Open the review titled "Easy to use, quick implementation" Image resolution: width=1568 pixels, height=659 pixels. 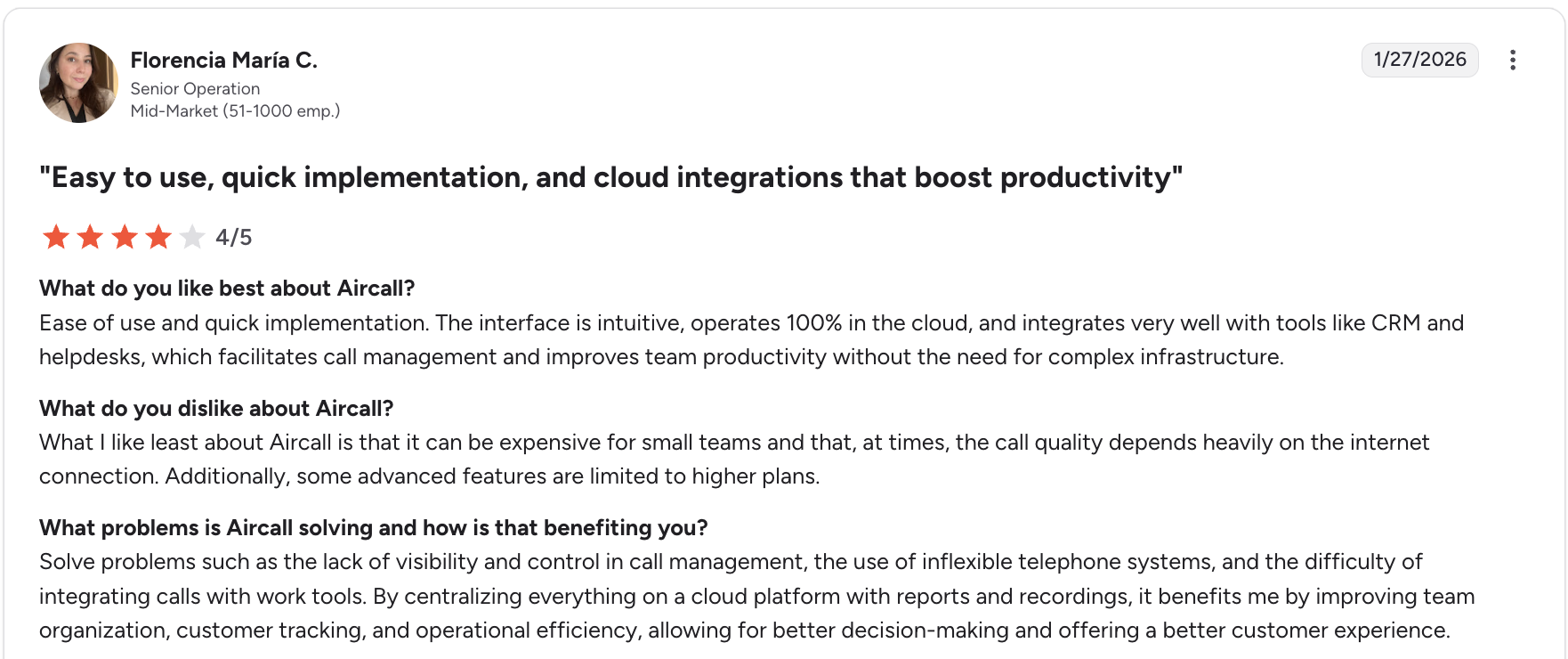coord(610,177)
